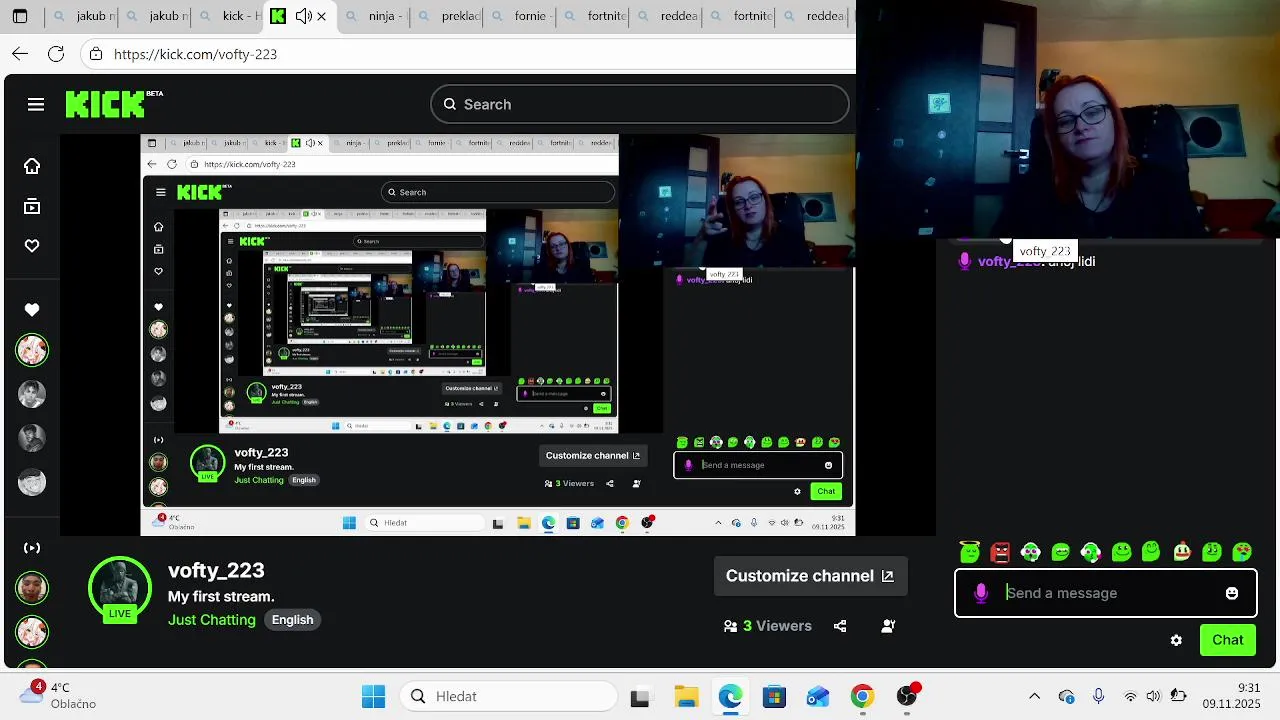Open the emoji picker in message box
Viewport: 1280px width, 720px height.
pos(1232,593)
